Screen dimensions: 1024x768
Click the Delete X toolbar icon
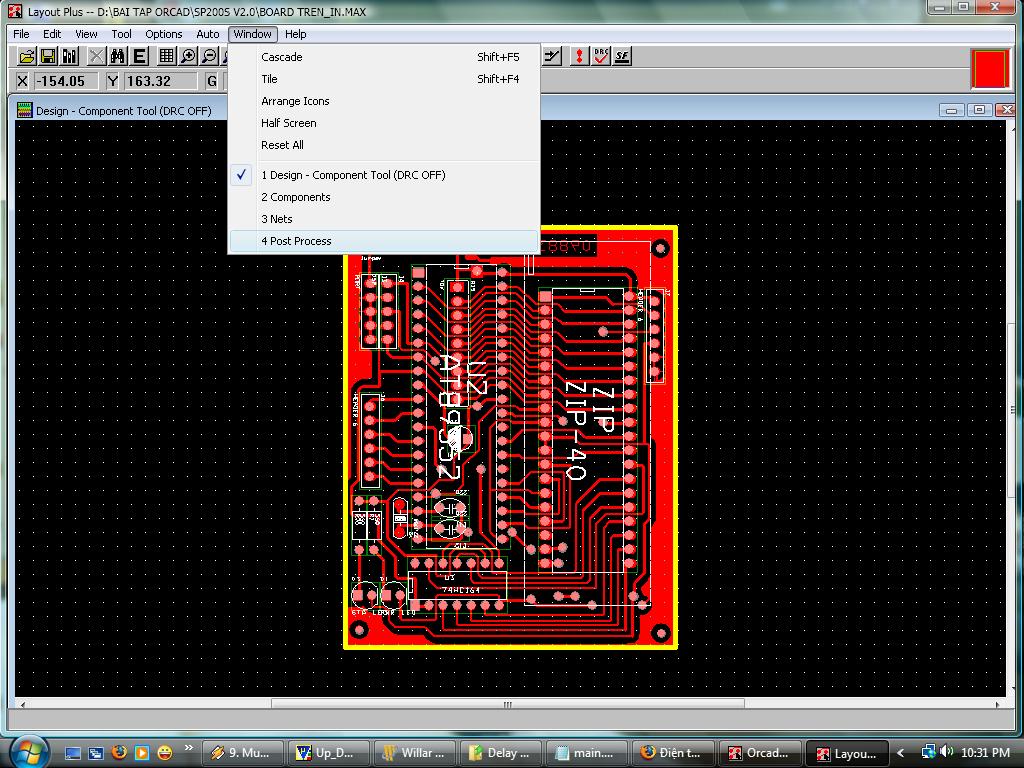coord(96,56)
